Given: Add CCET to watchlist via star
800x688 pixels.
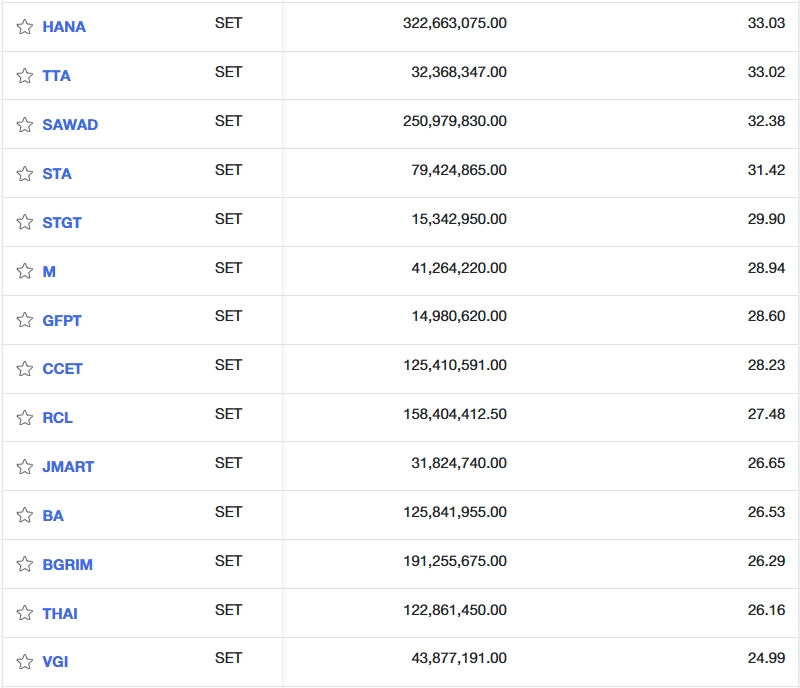Looking at the screenshot, I should 25,369.
